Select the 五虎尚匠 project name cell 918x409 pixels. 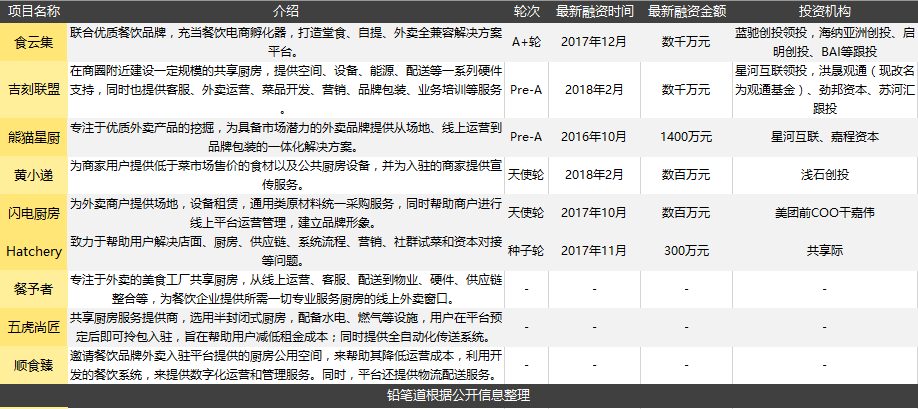click(x=34, y=327)
